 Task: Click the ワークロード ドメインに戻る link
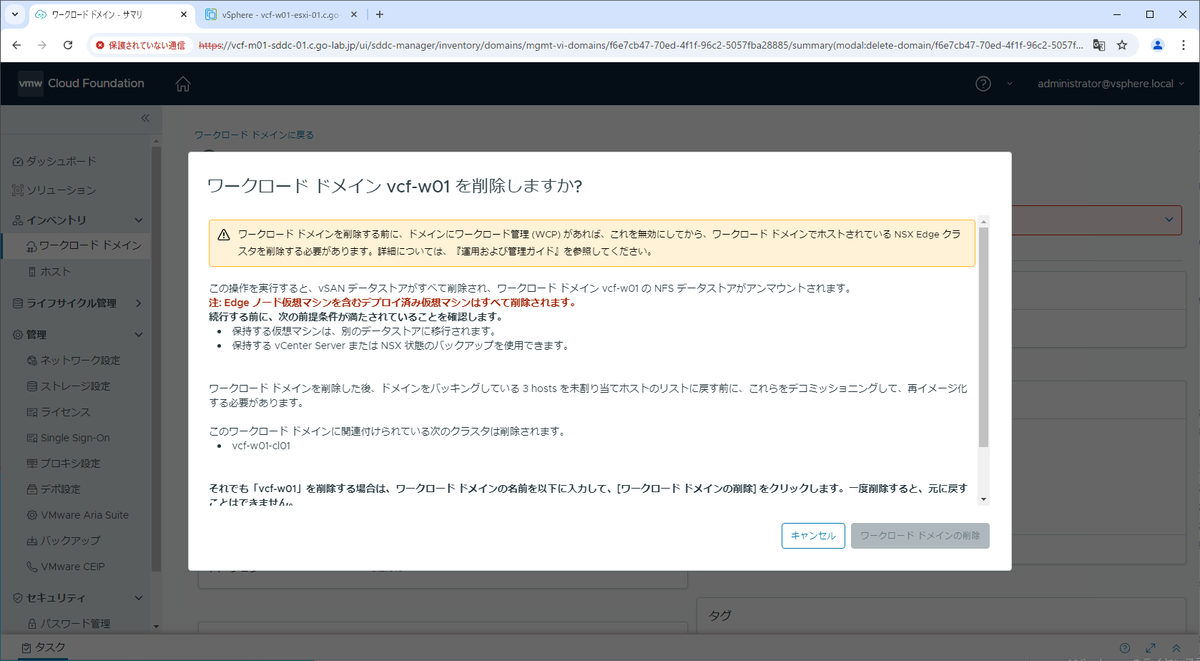point(253,134)
